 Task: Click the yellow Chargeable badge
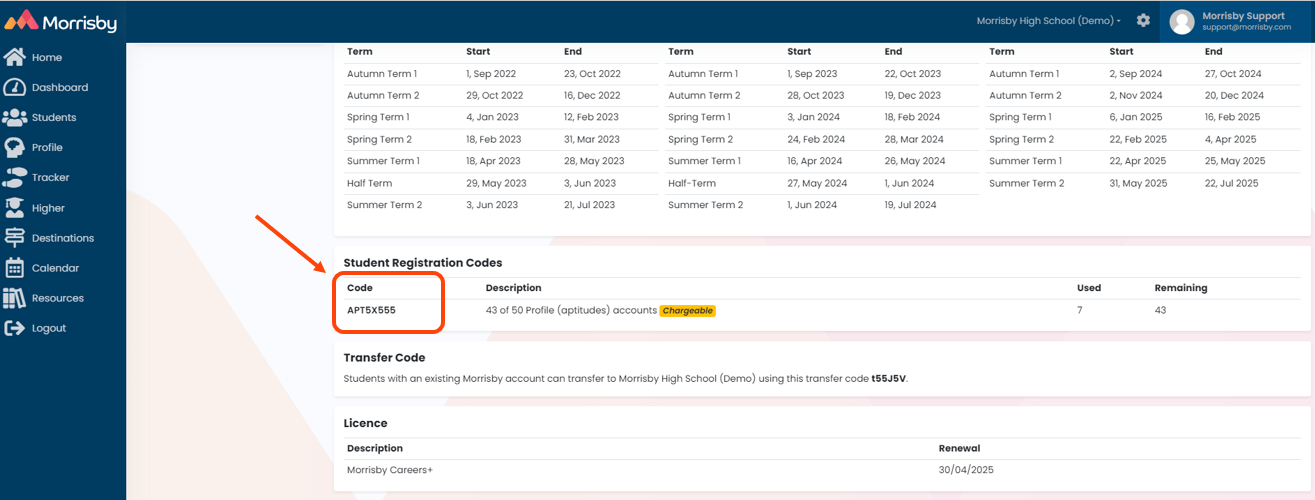pyautogui.click(x=688, y=311)
